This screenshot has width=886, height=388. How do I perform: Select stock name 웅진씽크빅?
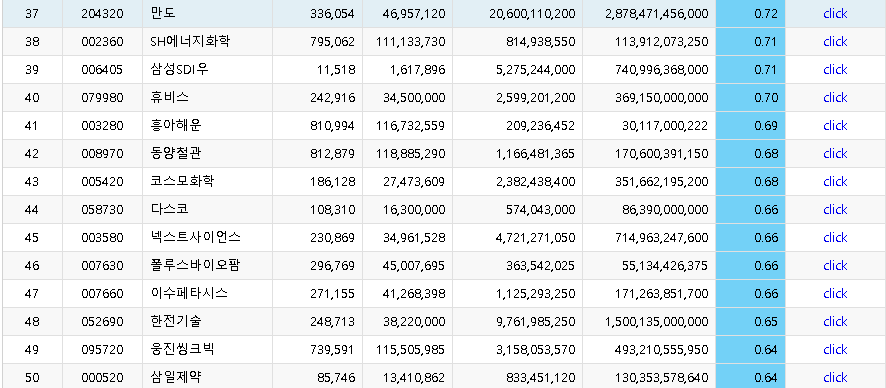coord(183,350)
